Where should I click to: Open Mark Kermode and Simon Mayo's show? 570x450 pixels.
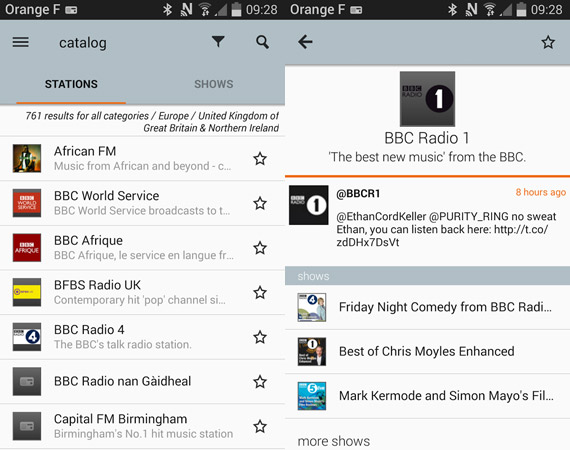pos(428,396)
